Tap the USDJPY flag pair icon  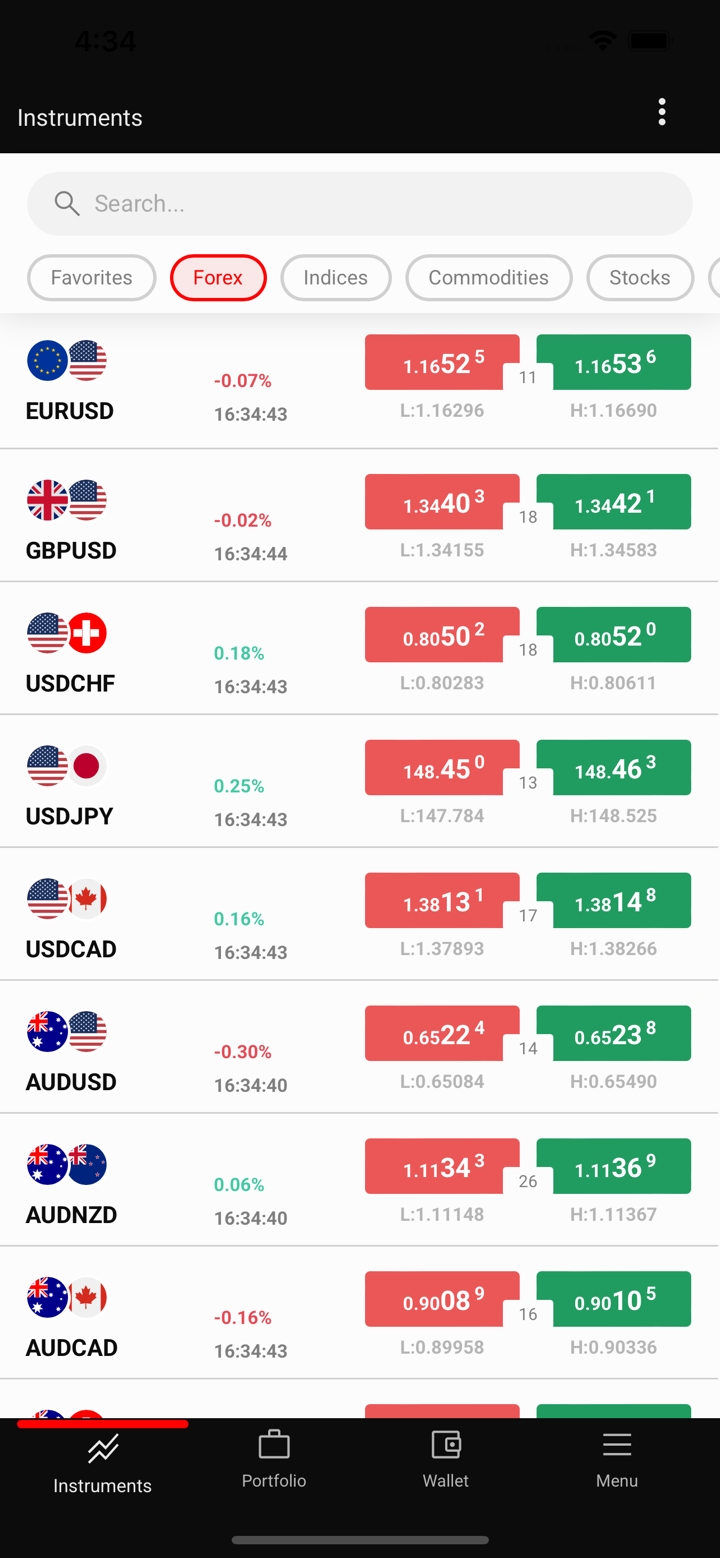[67, 767]
